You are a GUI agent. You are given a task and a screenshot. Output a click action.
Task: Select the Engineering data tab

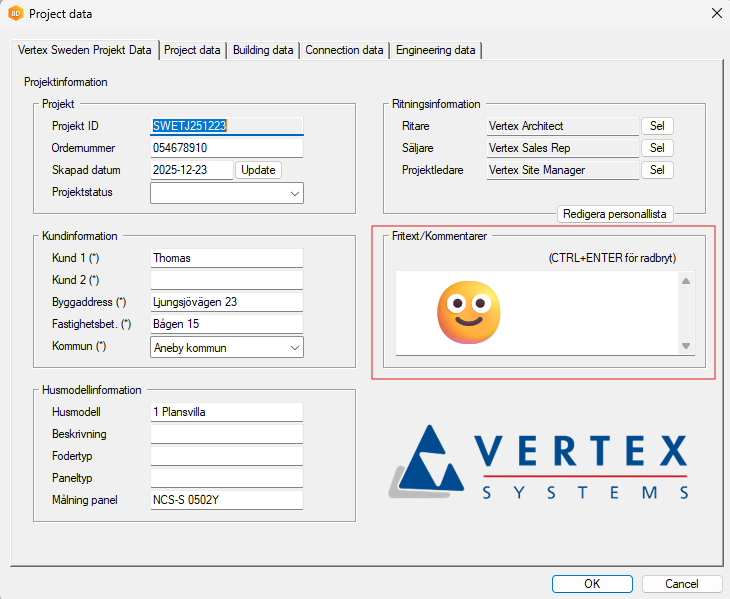point(436,50)
